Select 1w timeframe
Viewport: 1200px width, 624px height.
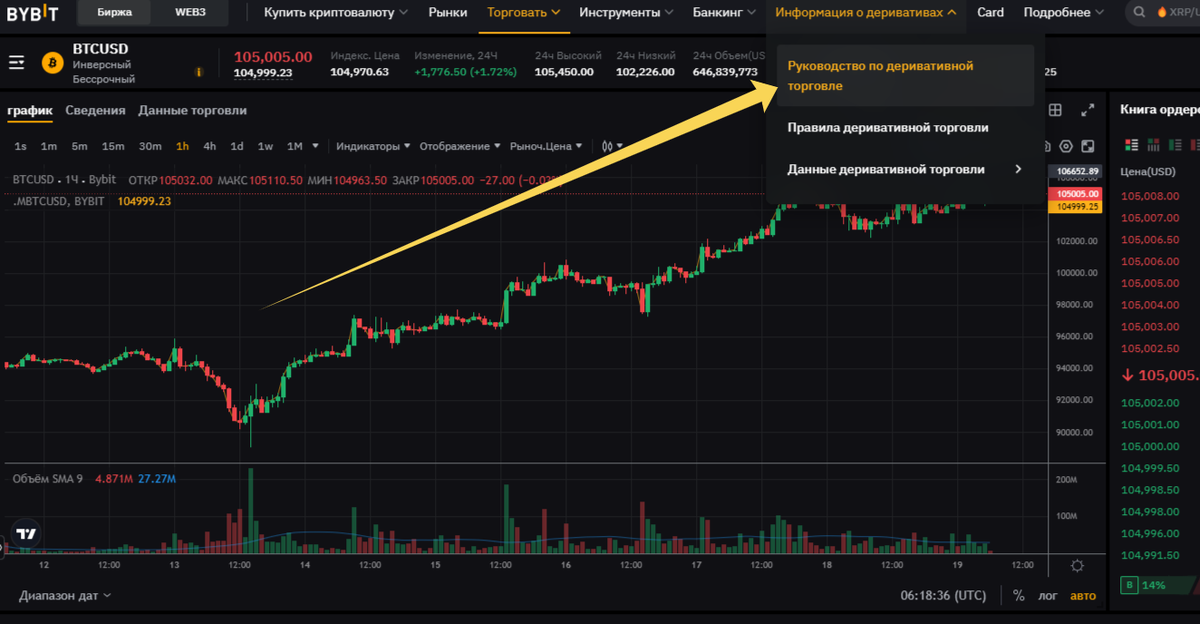(x=265, y=146)
